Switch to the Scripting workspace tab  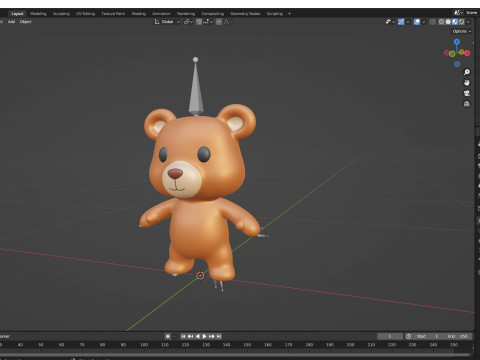pyautogui.click(x=275, y=14)
